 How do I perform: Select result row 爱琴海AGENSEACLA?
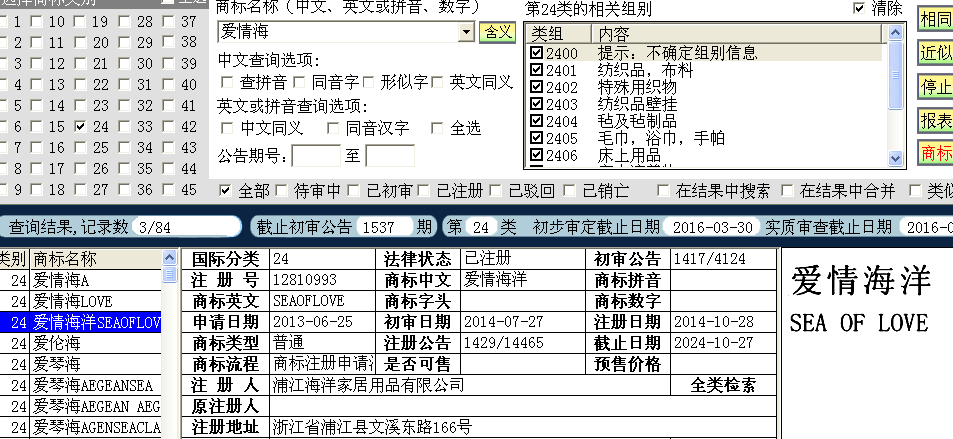tap(80, 427)
